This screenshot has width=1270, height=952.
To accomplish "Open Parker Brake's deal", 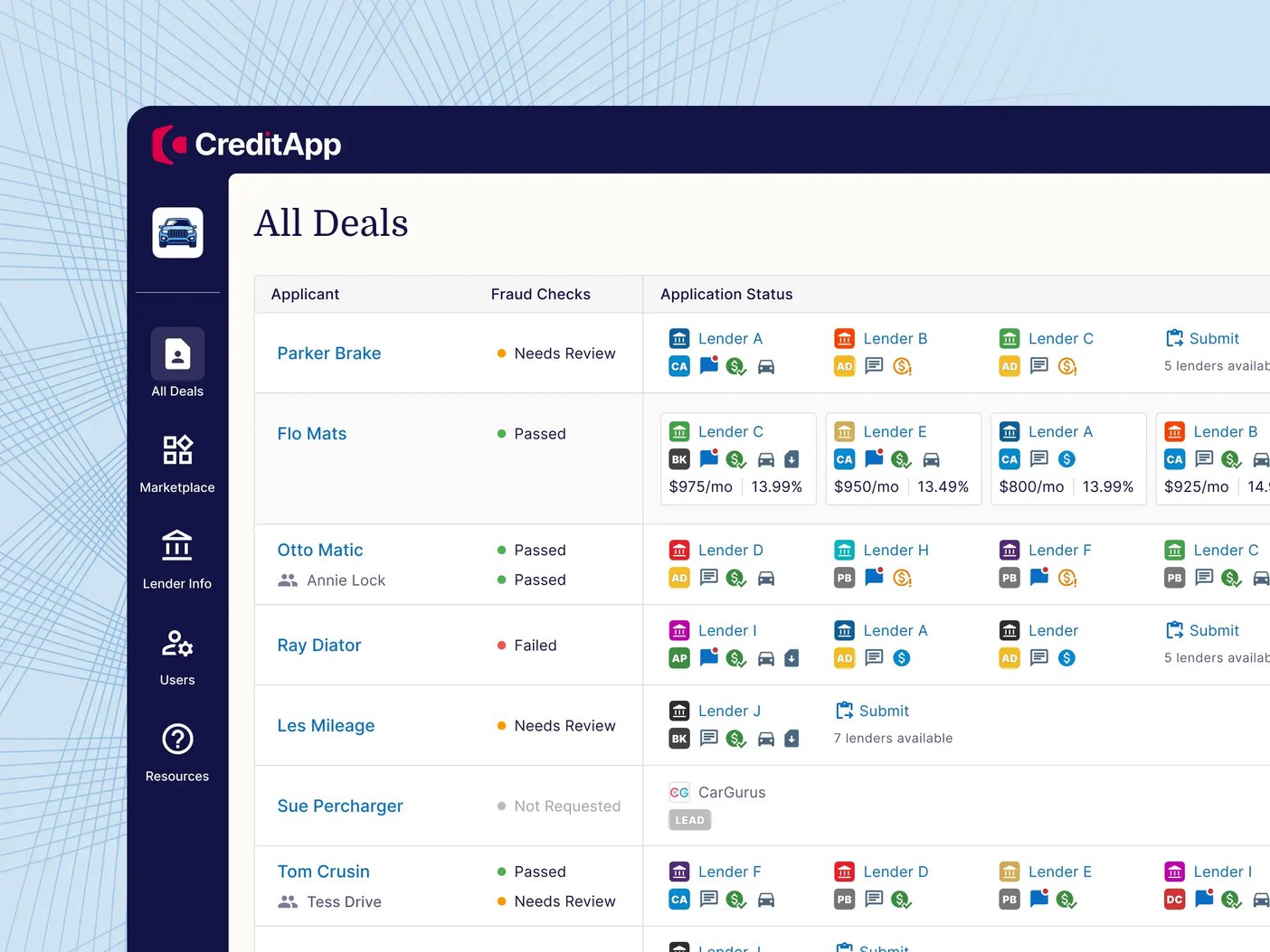I will [329, 353].
